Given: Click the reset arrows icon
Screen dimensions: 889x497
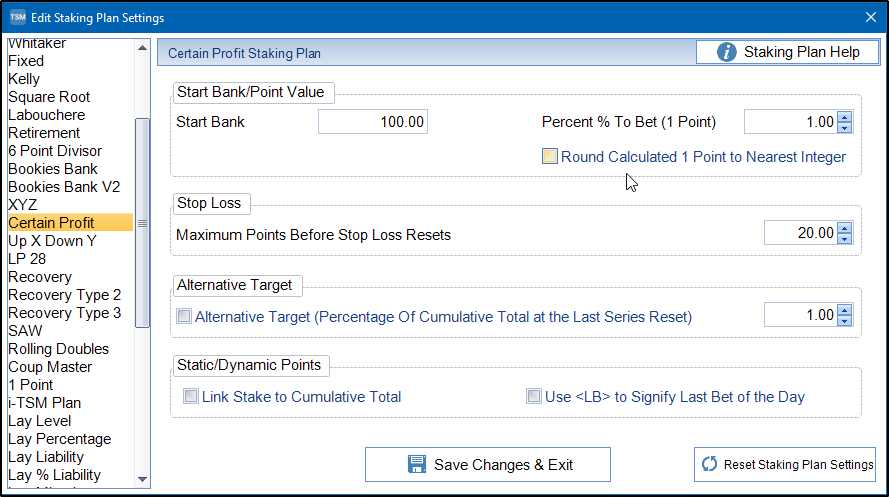Looking at the screenshot, I should coord(710,464).
